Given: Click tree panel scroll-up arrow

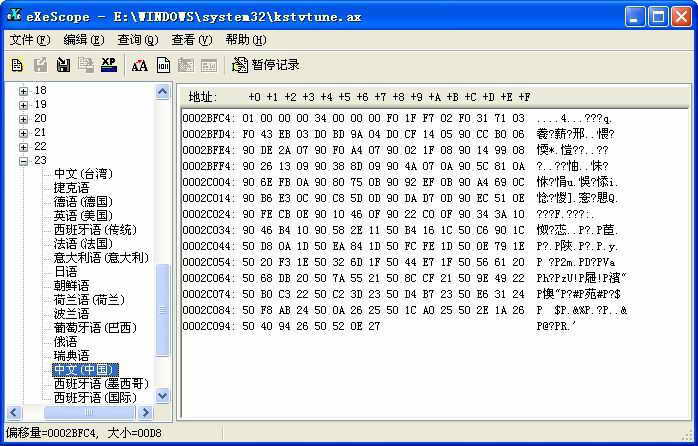Looking at the screenshot, I should (163, 92).
